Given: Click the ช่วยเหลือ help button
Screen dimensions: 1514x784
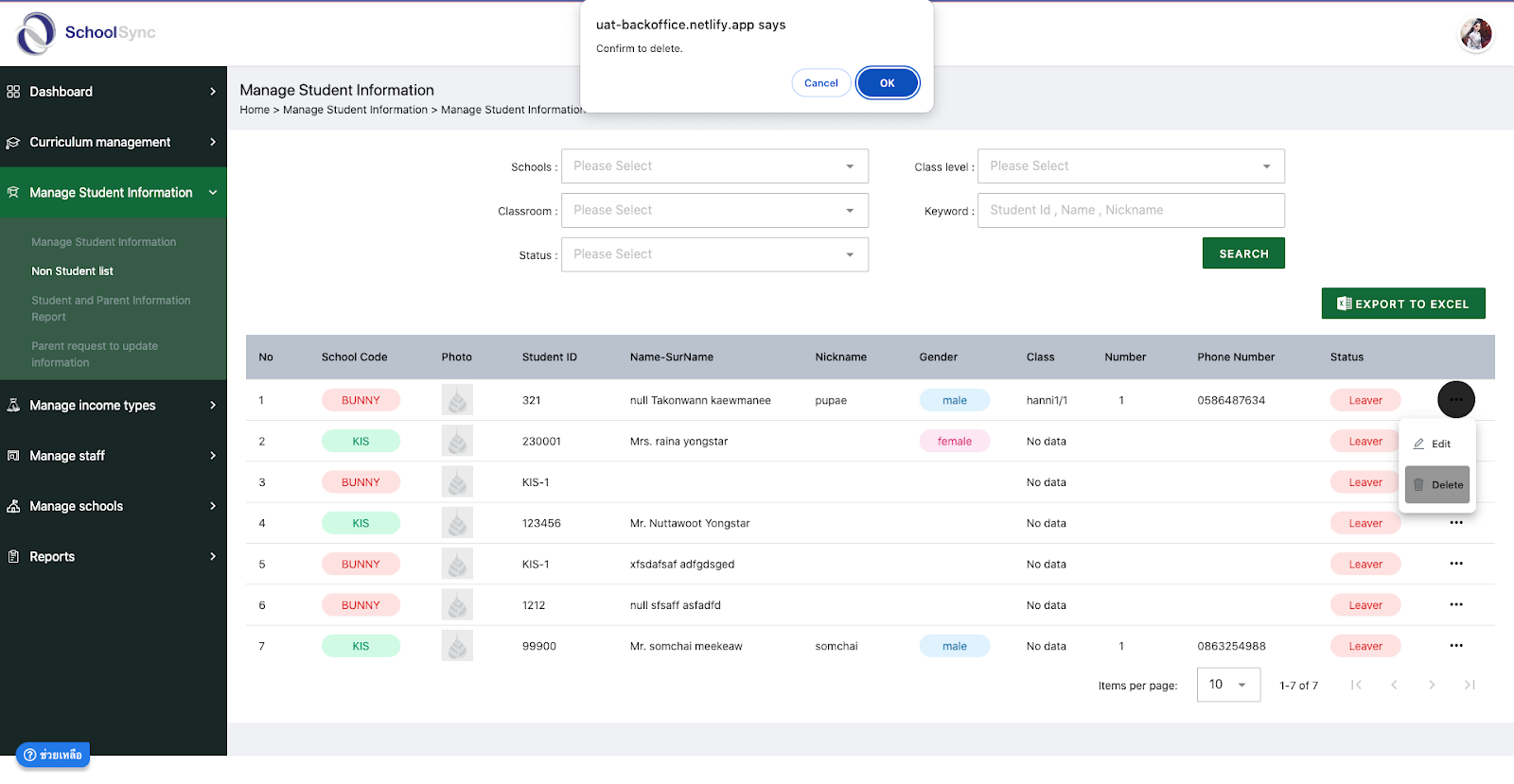Looking at the screenshot, I should [53, 755].
